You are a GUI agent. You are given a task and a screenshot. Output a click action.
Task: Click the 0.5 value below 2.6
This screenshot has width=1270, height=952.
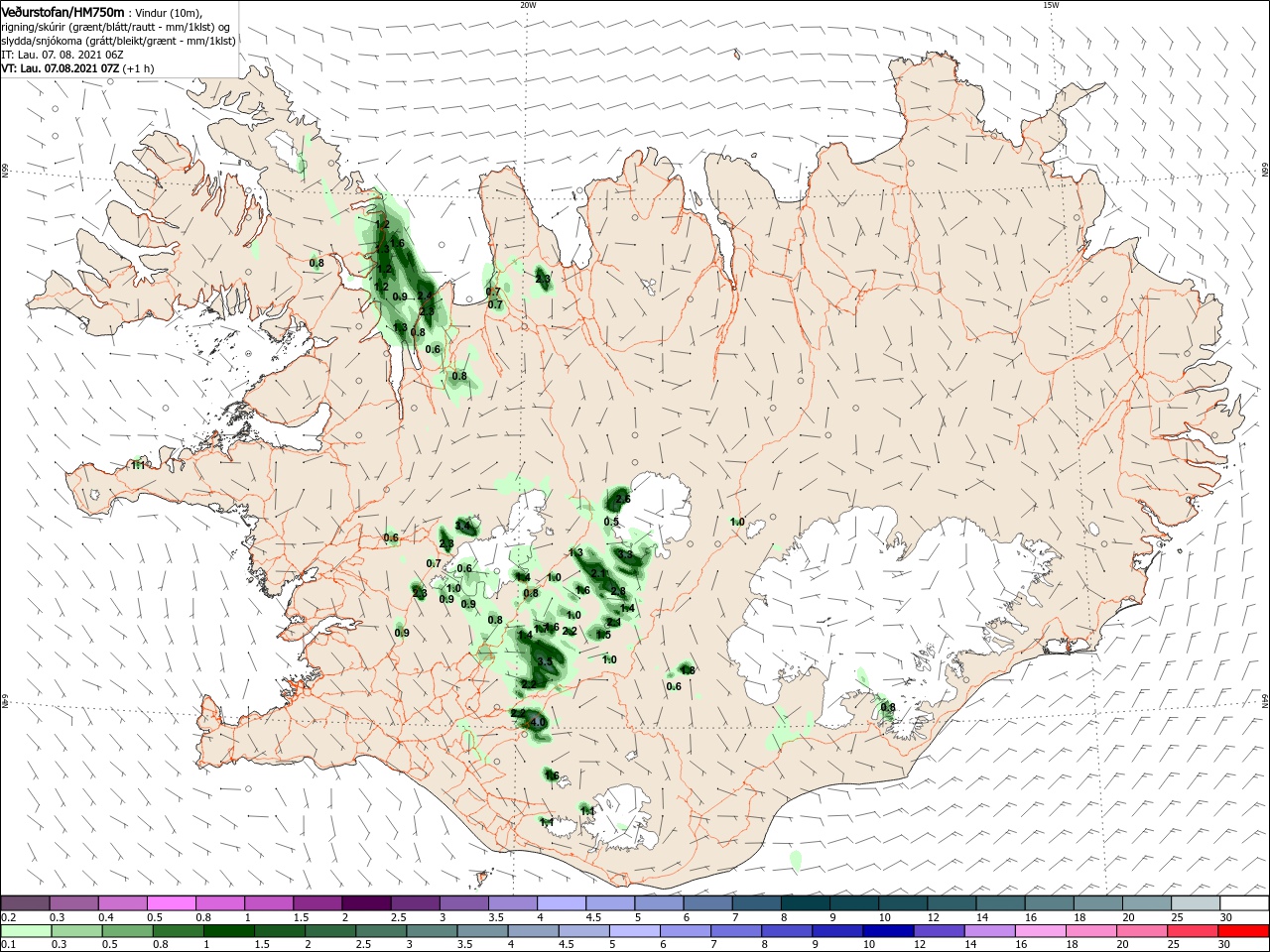coord(611,522)
